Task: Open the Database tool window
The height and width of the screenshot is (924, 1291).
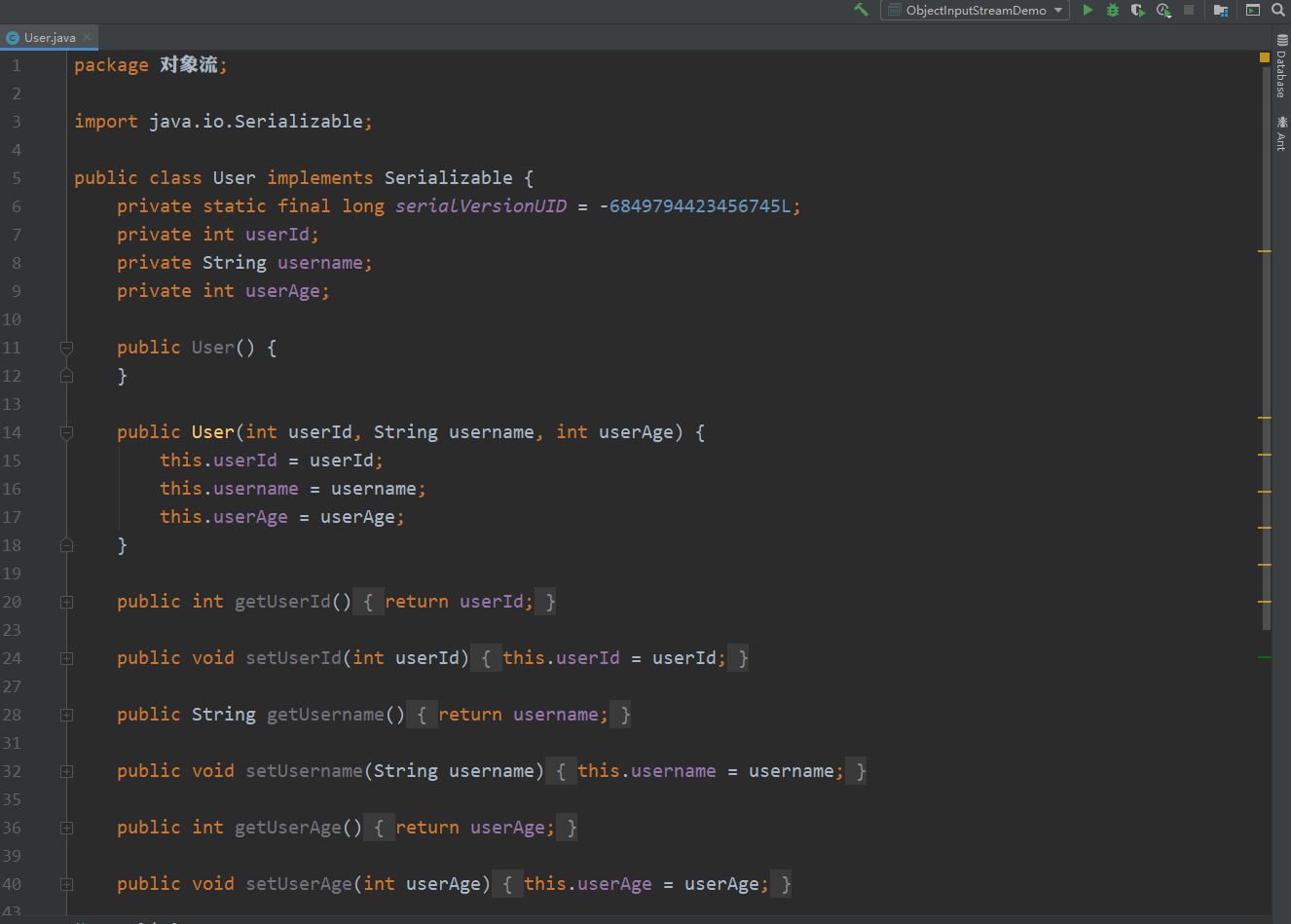Action: (1281, 66)
